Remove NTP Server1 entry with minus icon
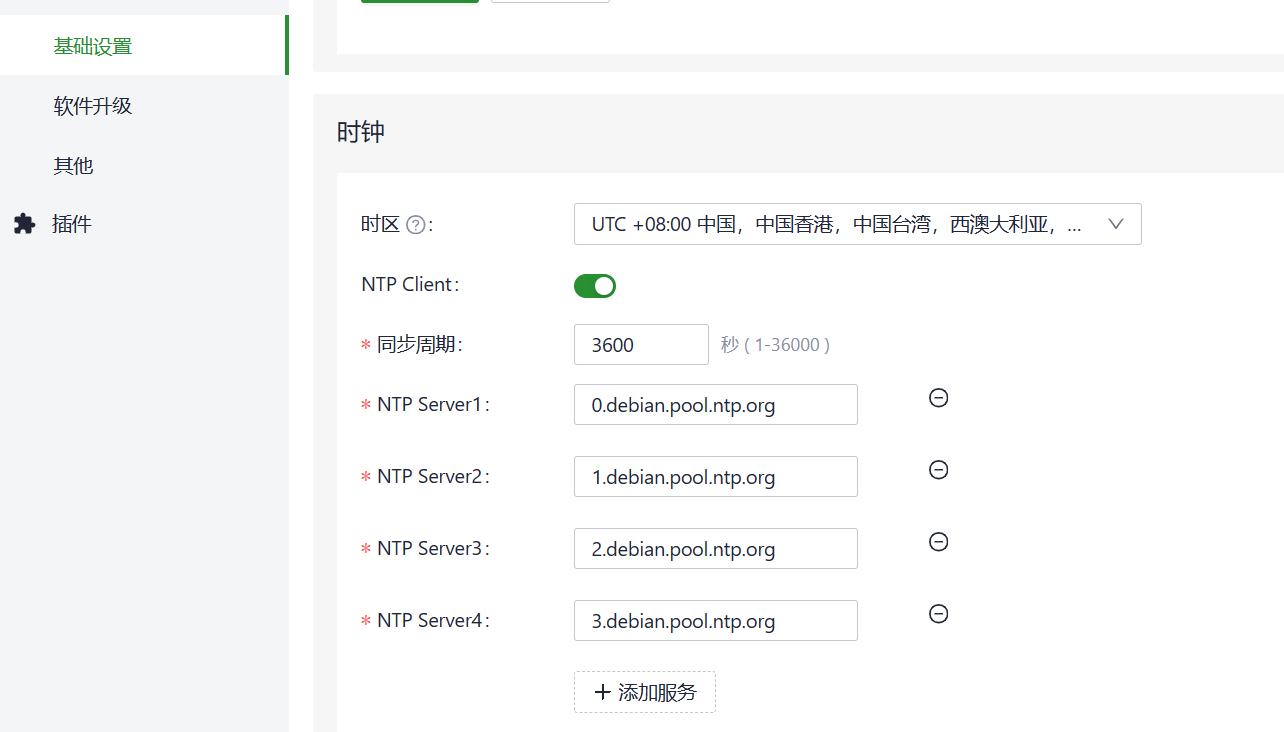Image resolution: width=1284 pixels, height=732 pixels. pos(938,398)
